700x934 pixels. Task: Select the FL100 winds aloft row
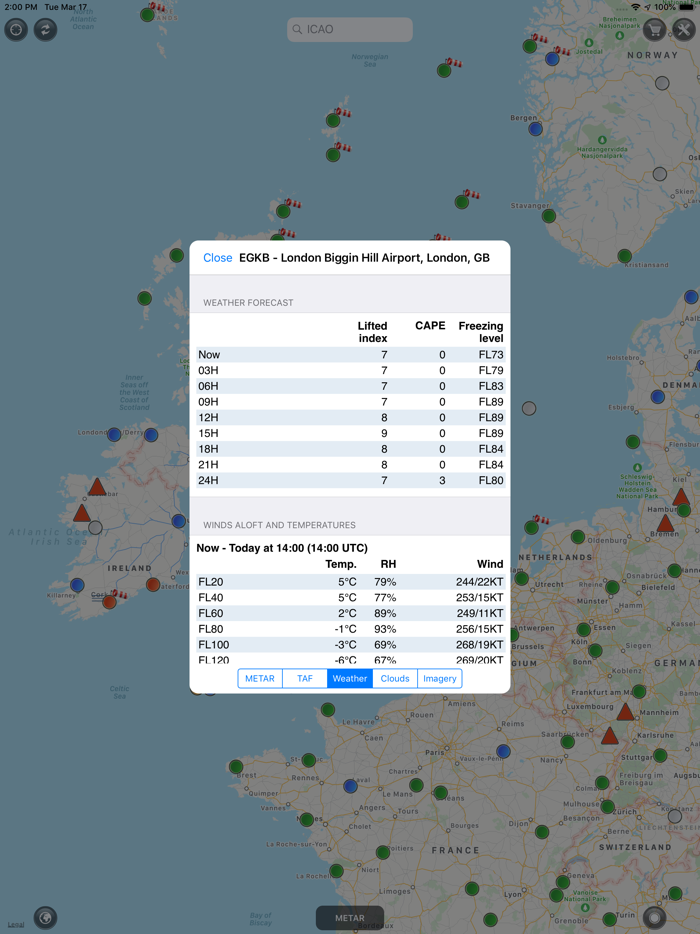tap(350, 645)
